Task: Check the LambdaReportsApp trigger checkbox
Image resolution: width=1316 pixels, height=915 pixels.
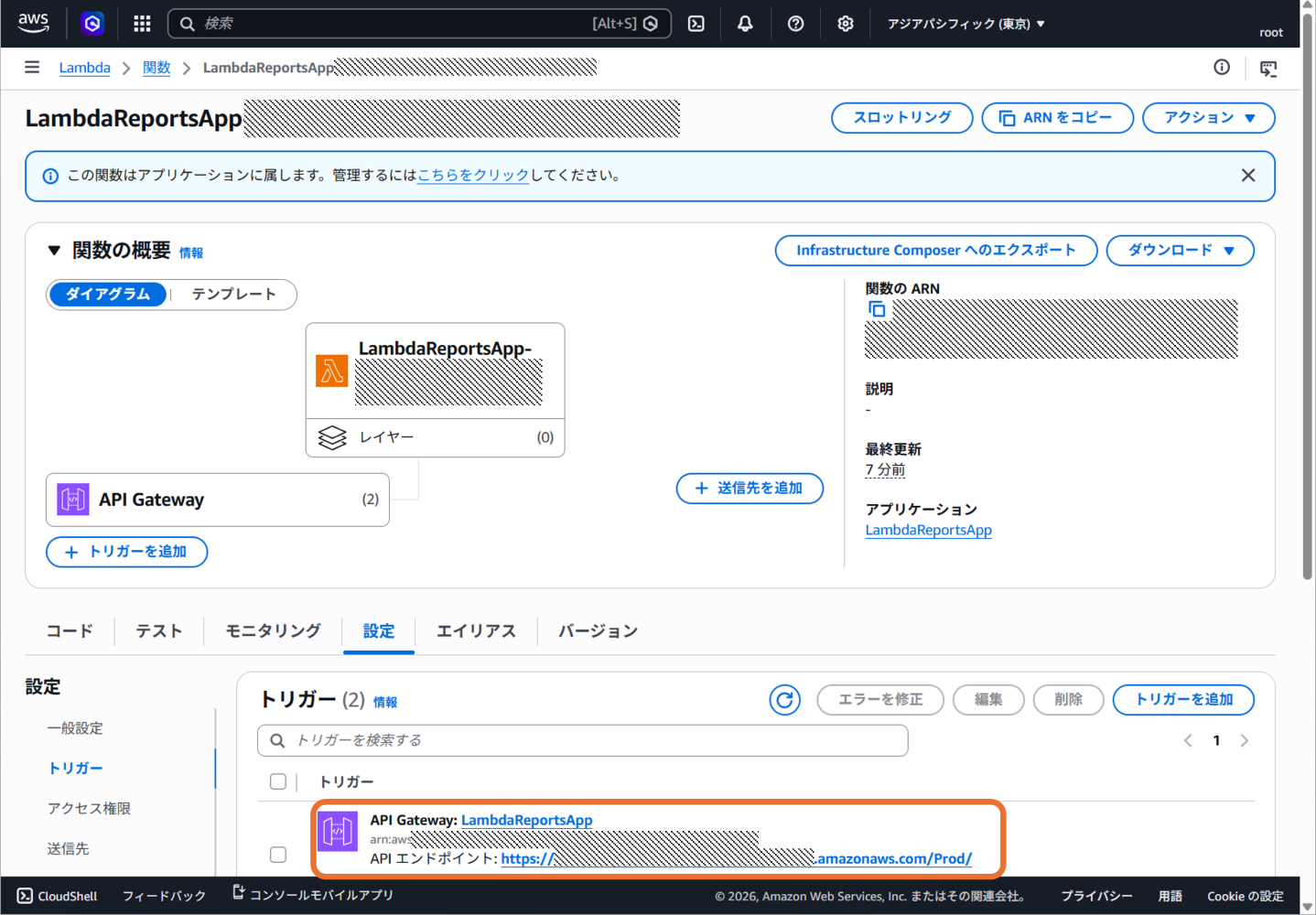Action: (x=278, y=855)
